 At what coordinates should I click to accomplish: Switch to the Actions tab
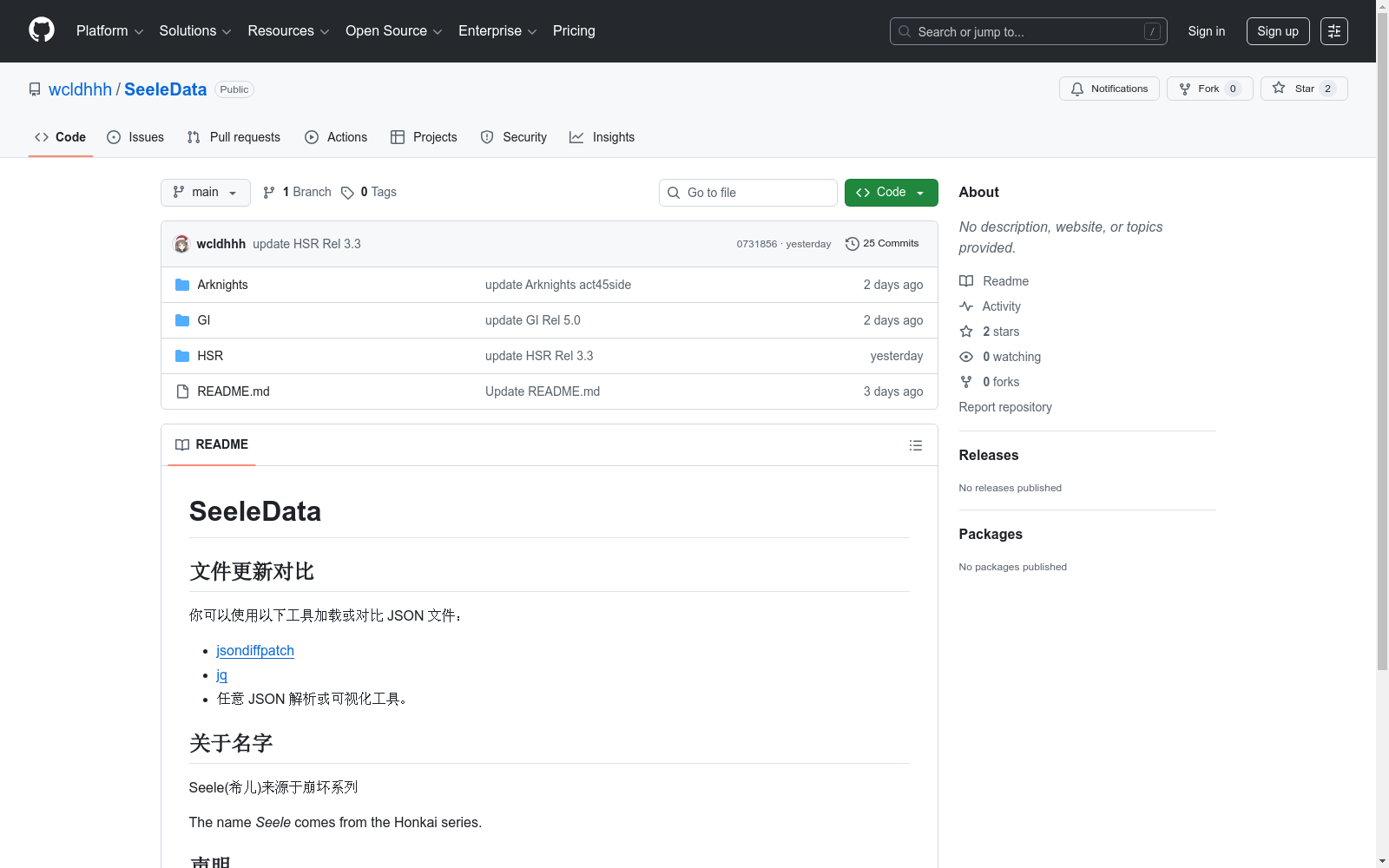point(336,137)
